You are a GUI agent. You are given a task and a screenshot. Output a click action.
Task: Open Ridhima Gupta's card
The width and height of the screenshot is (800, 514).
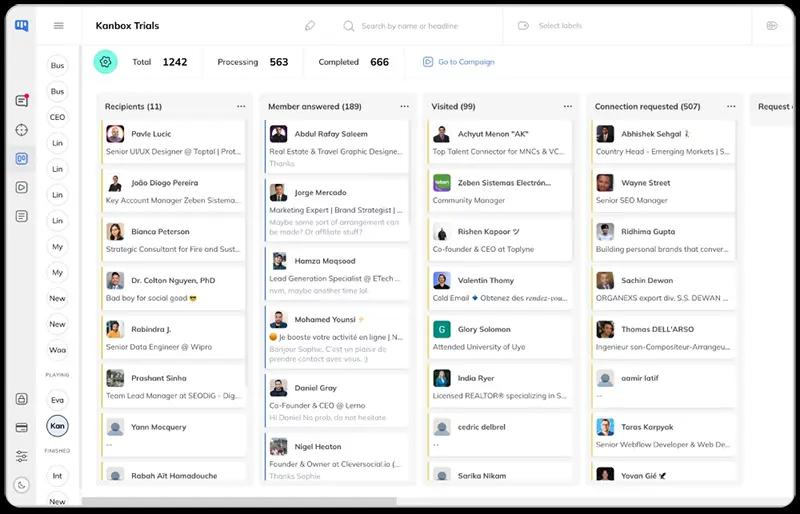coord(663,240)
